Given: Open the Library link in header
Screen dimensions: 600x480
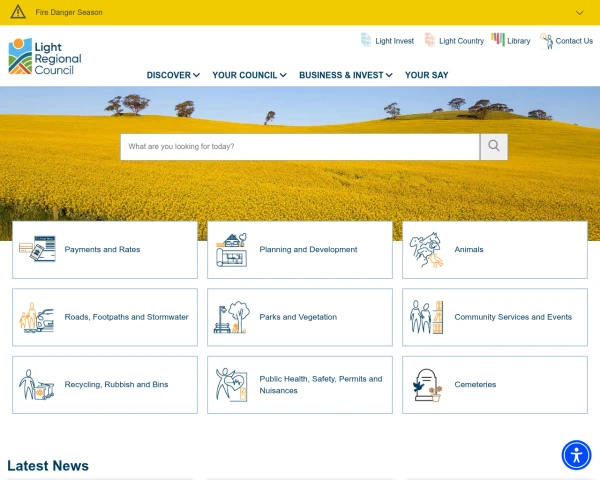Looking at the screenshot, I should point(511,41).
